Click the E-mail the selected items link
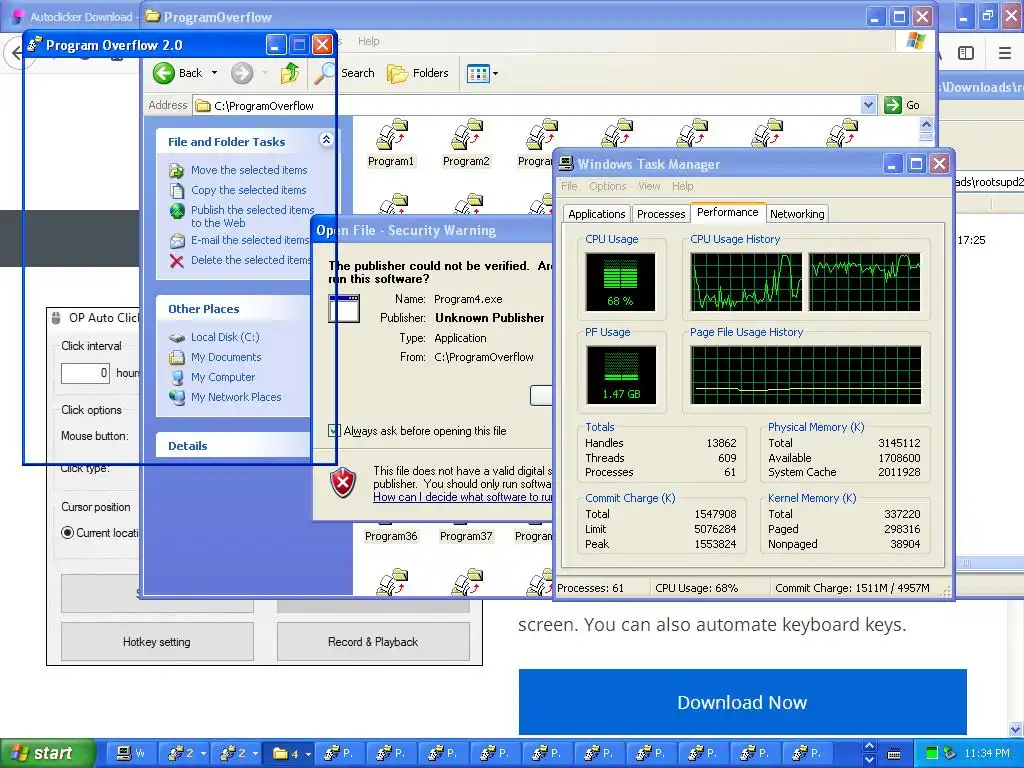 point(249,240)
